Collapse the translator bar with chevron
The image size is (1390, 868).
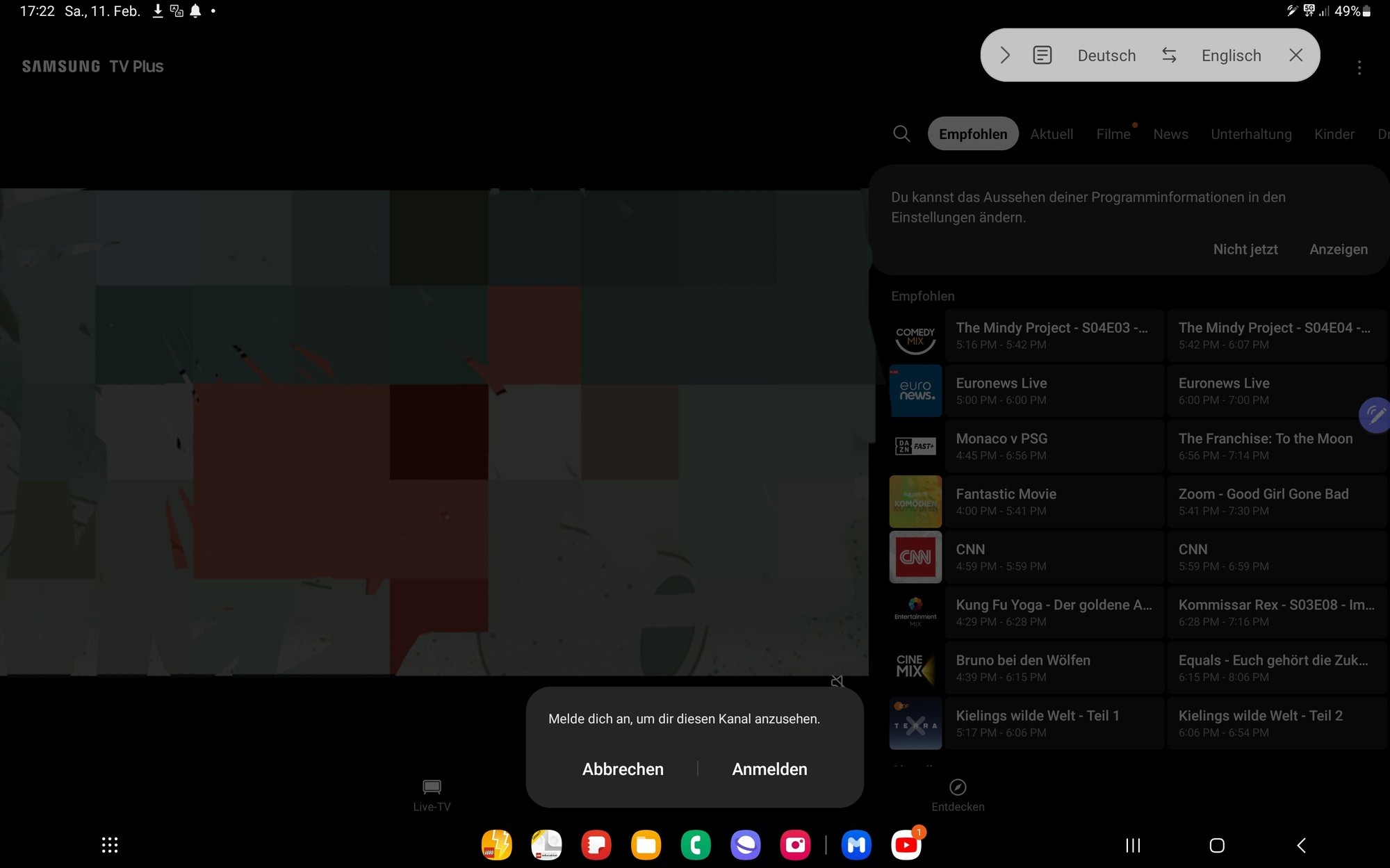tap(1005, 56)
